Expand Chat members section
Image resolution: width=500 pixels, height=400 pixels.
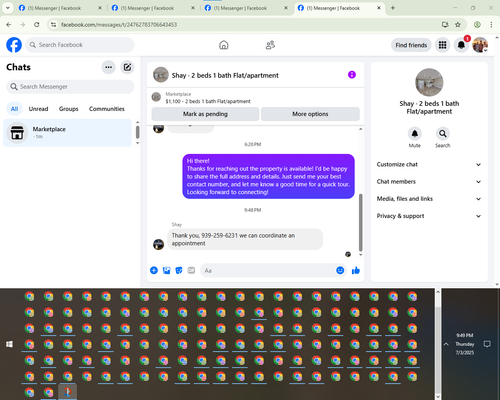tap(429, 182)
